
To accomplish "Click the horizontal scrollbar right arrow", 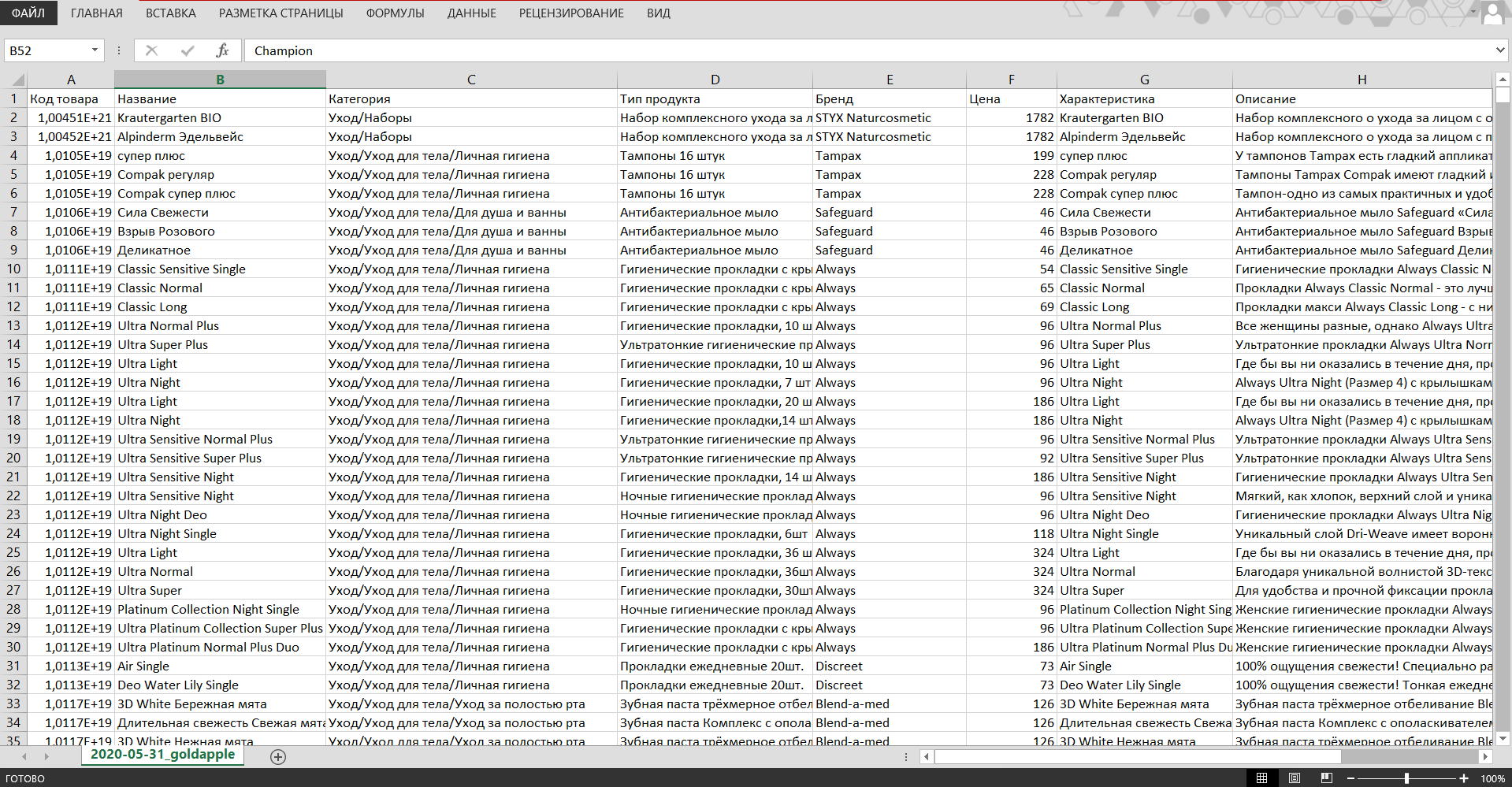I will [x=1485, y=756].
